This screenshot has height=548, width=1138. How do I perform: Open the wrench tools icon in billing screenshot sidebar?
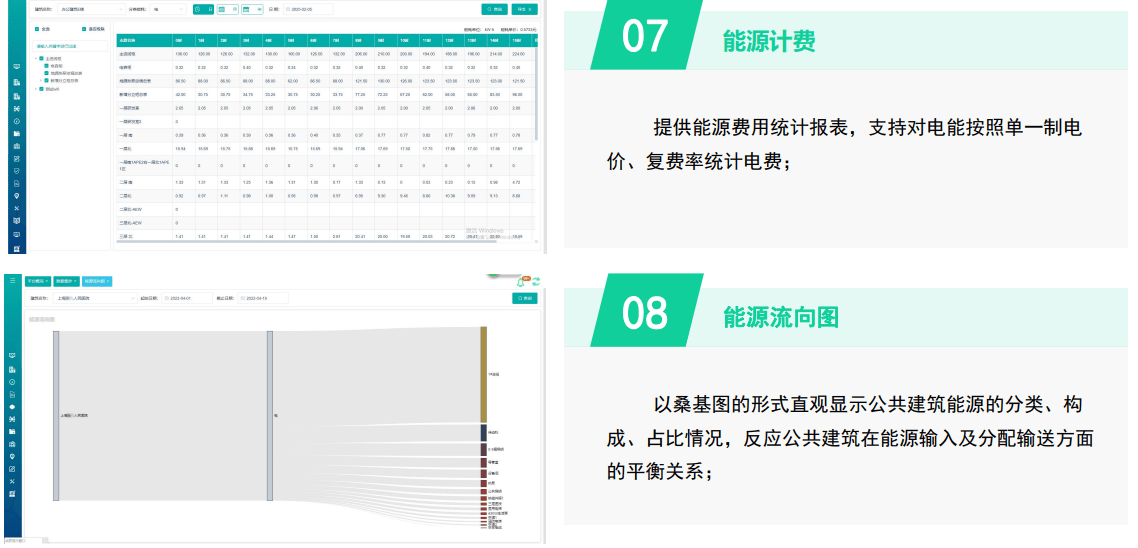17,208
